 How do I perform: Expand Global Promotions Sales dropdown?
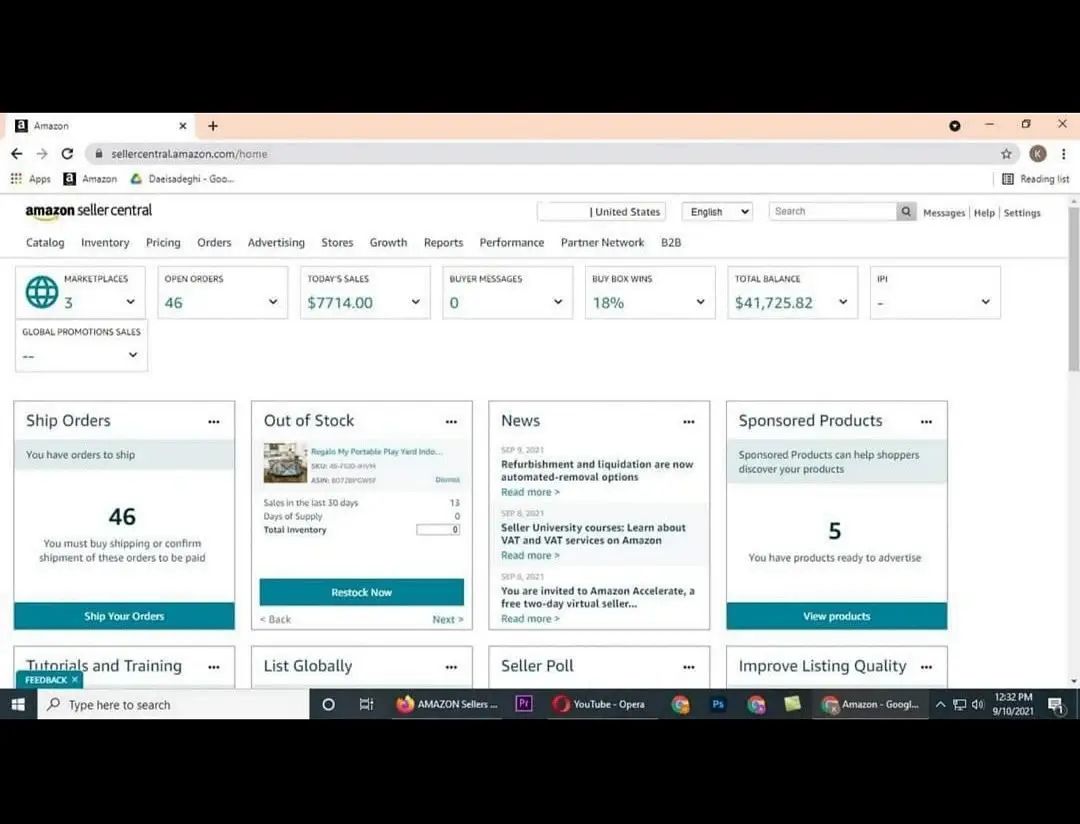click(133, 355)
